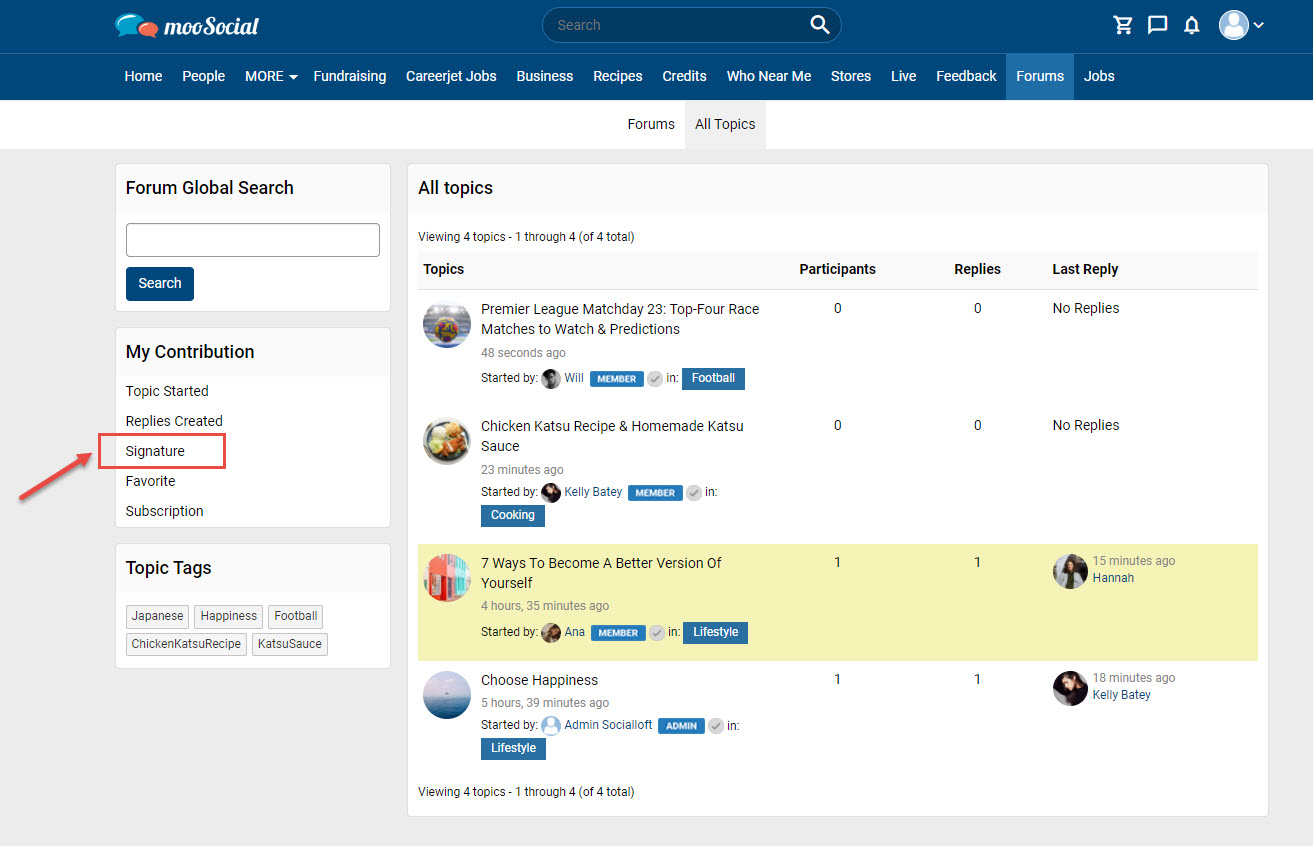Open Hannah's profile from last reply
Screen dimensions: 1313x846
pyautogui.click(x=1113, y=578)
